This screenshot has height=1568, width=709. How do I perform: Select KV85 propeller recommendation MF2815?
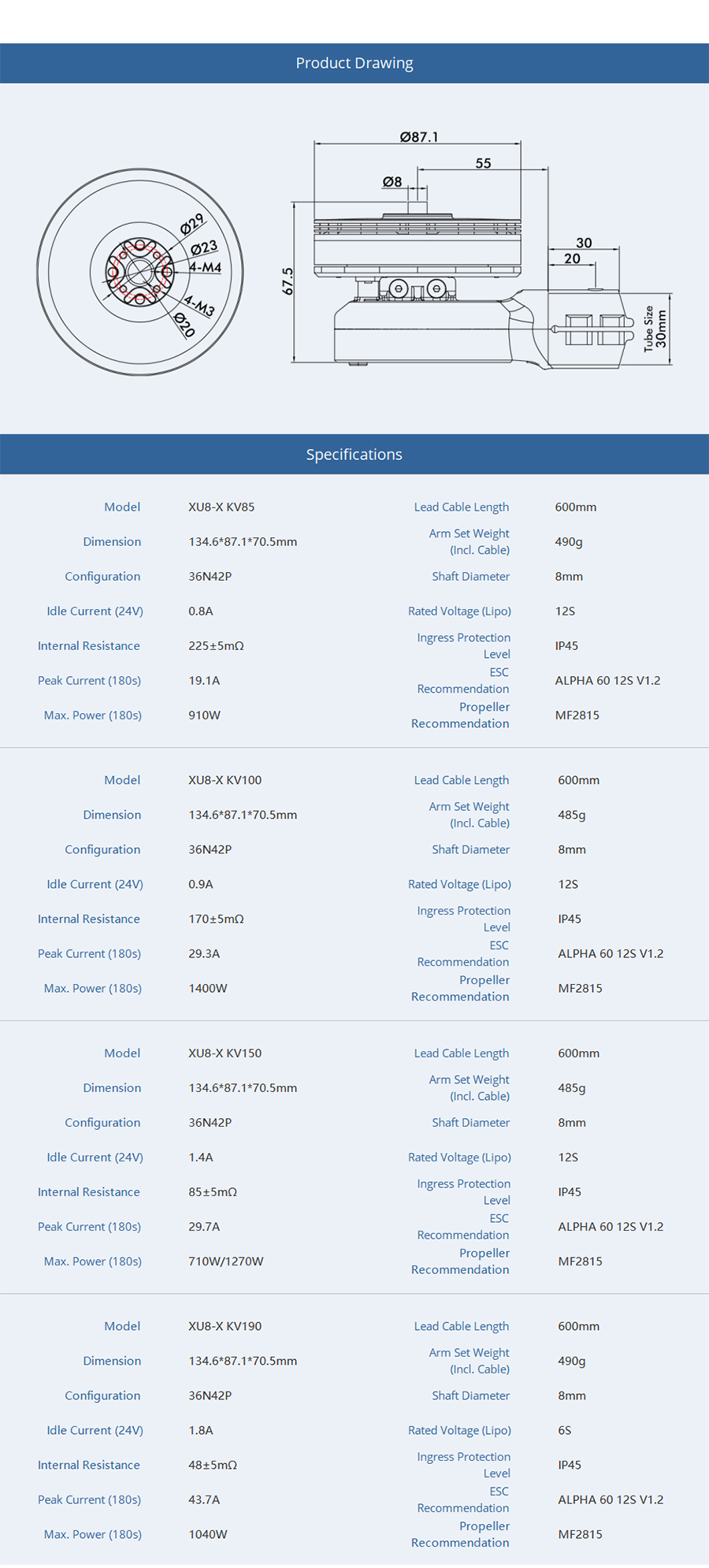coord(577,715)
